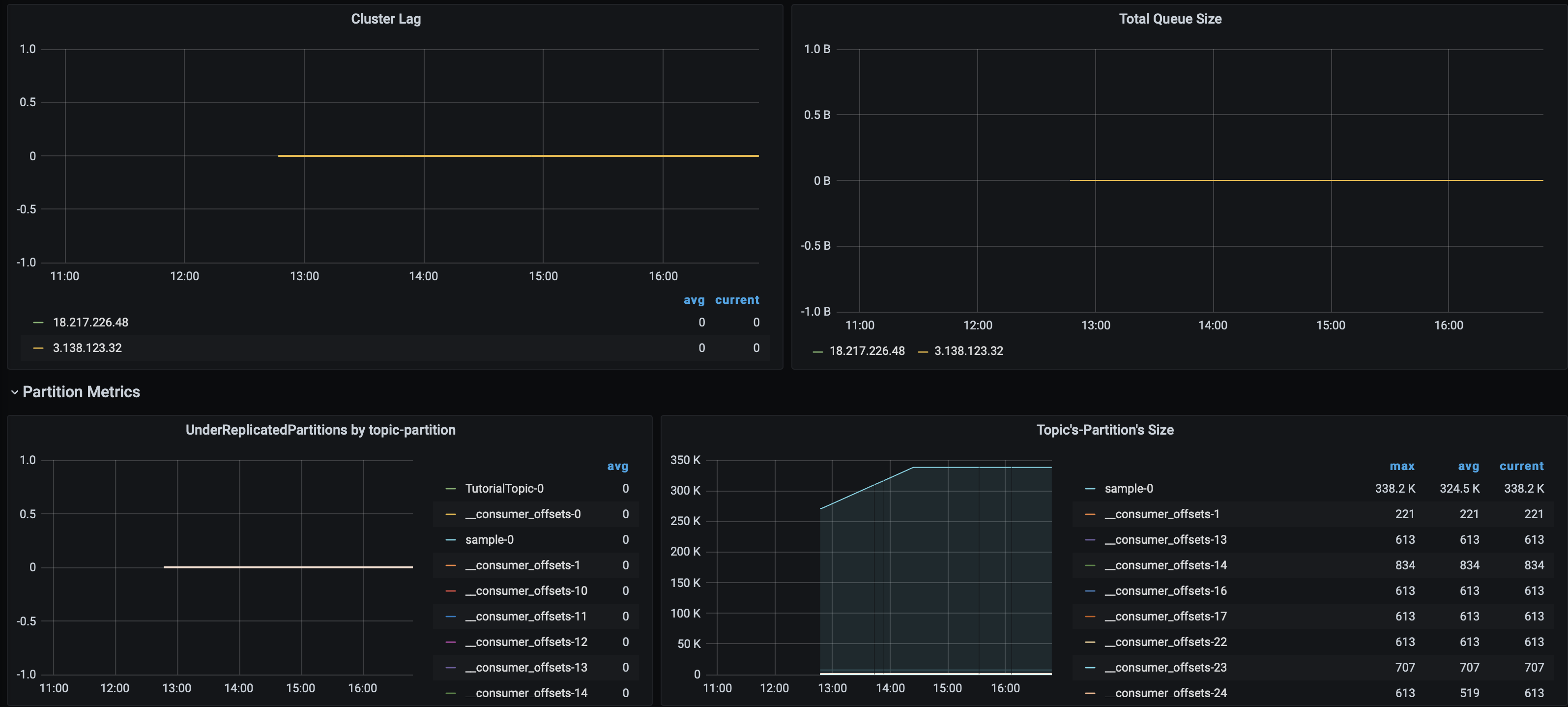
Task: Sort Cluster Lag legend by current column
Action: tap(736, 299)
